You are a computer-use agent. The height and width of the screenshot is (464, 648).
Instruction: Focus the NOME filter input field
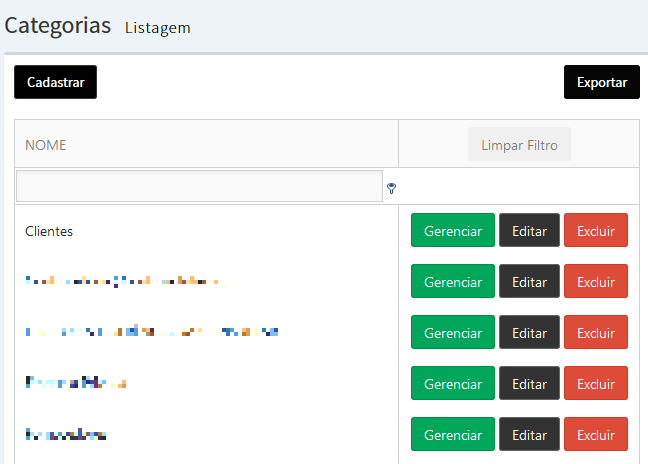199,186
